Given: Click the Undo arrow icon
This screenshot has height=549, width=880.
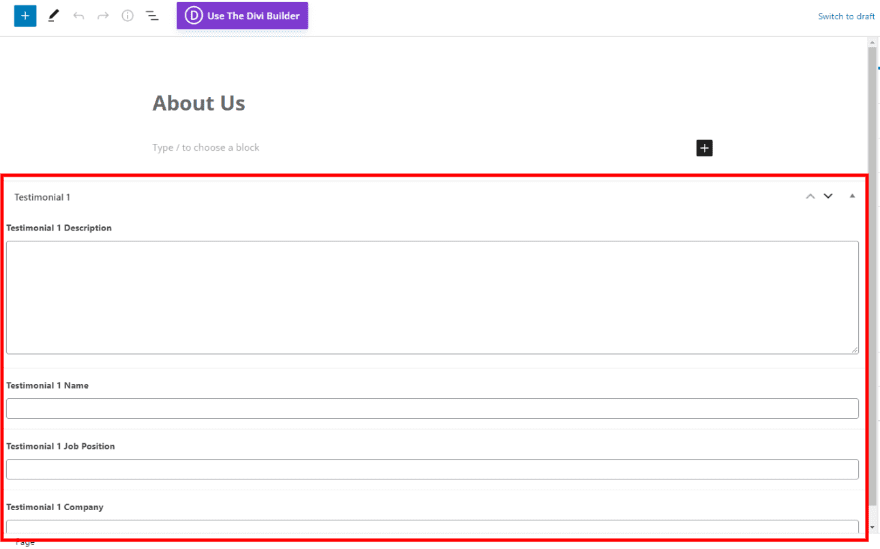Looking at the screenshot, I should click(x=79, y=16).
